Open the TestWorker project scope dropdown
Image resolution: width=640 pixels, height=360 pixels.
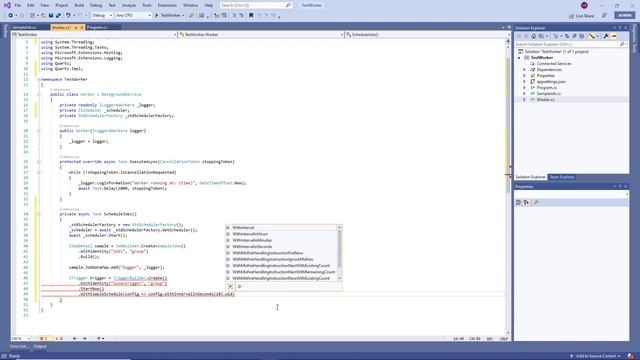pos(94,35)
